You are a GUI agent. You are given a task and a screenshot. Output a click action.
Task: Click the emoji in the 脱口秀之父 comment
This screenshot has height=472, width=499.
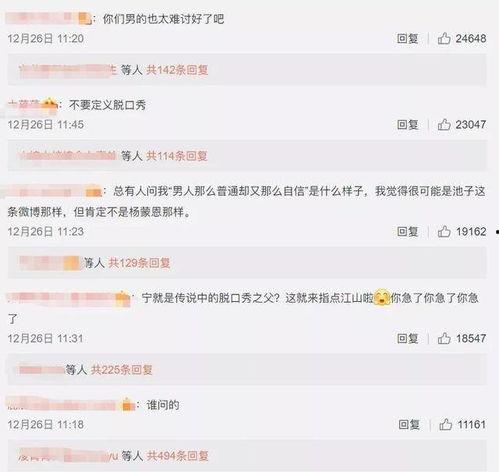[x=382, y=298]
